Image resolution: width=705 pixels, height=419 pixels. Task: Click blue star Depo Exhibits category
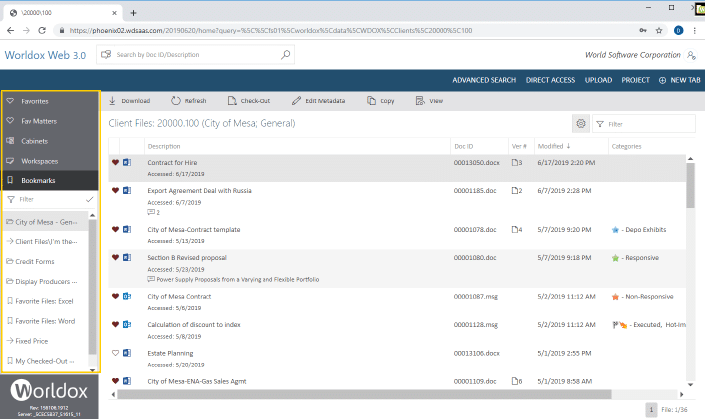point(616,230)
